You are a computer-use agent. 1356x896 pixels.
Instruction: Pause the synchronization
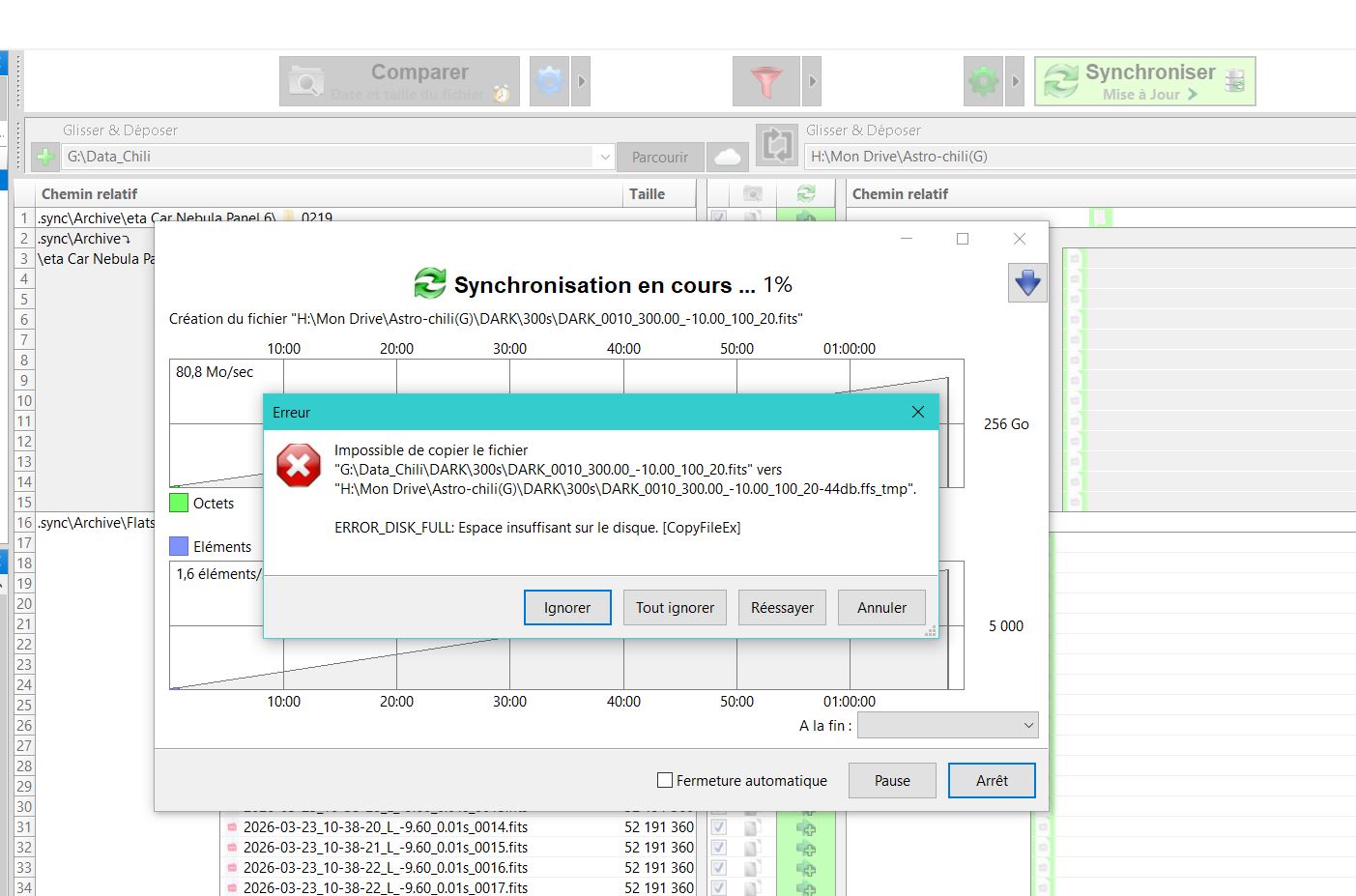[892, 781]
